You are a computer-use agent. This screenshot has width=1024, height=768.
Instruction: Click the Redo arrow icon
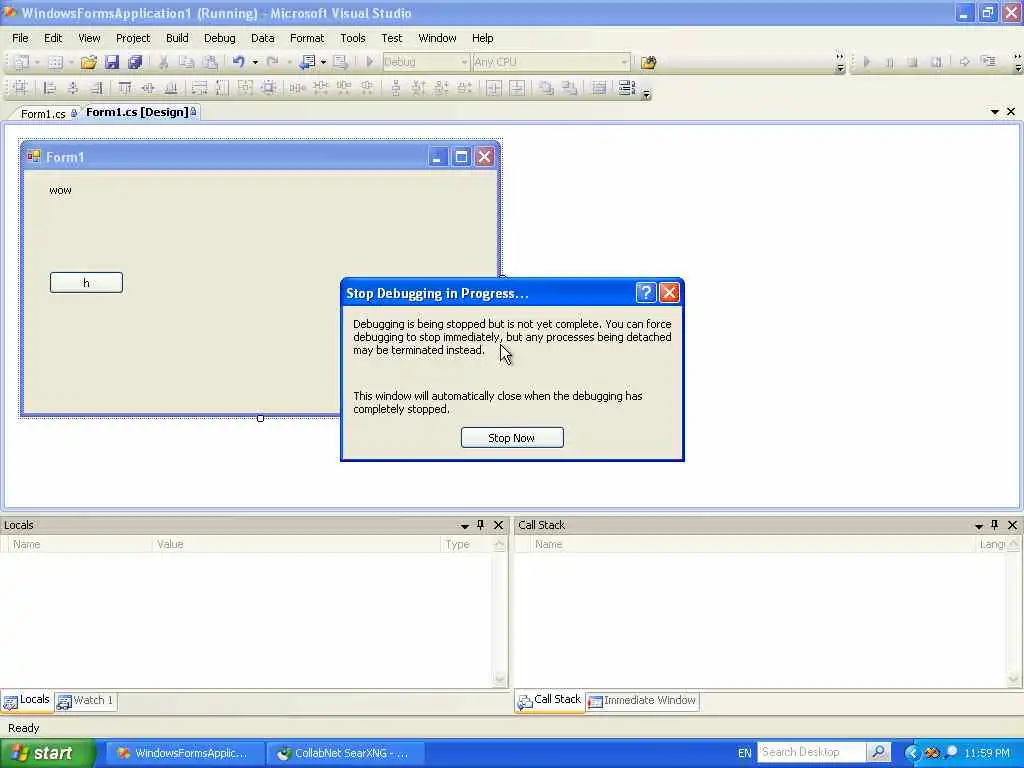pyautogui.click(x=272, y=62)
